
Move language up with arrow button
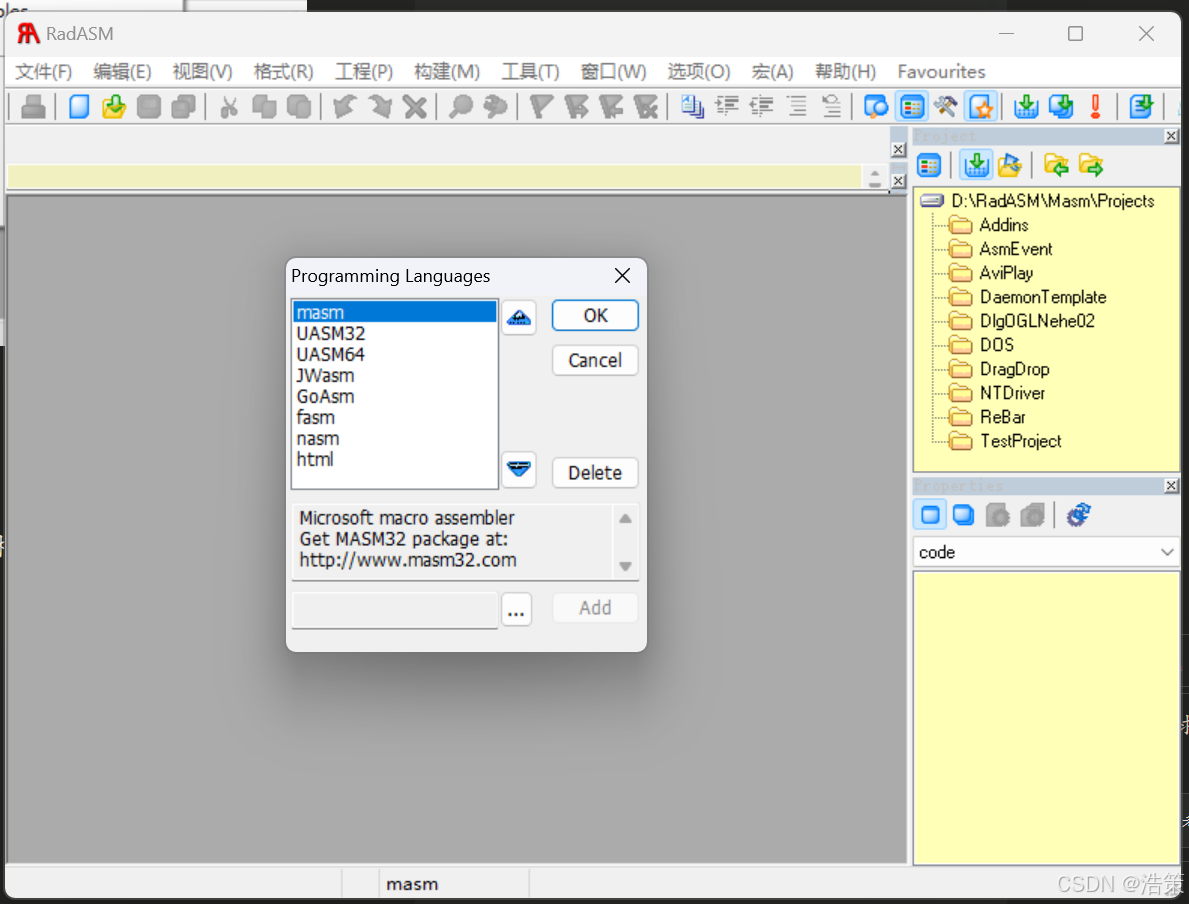[x=519, y=318]
